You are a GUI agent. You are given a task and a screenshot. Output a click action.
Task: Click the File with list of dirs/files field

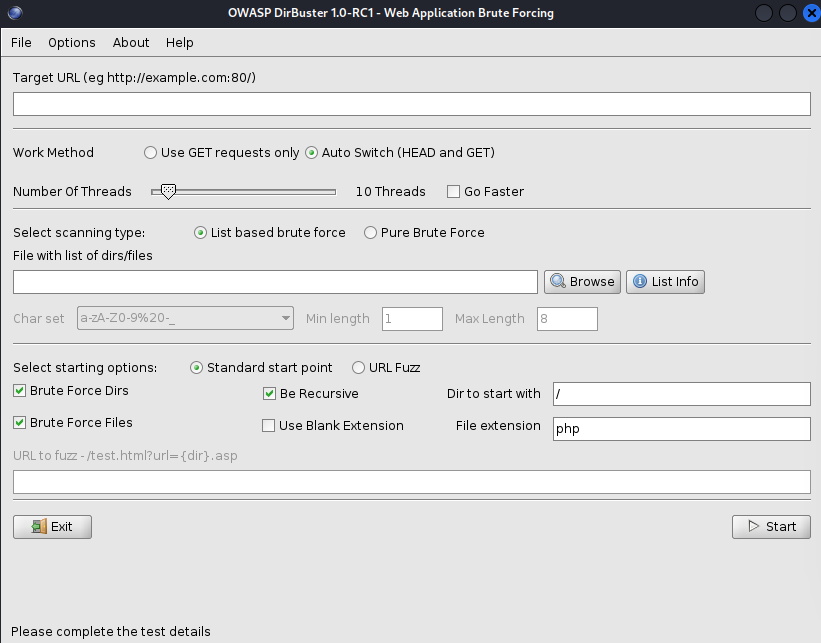[x=275, y=282]
